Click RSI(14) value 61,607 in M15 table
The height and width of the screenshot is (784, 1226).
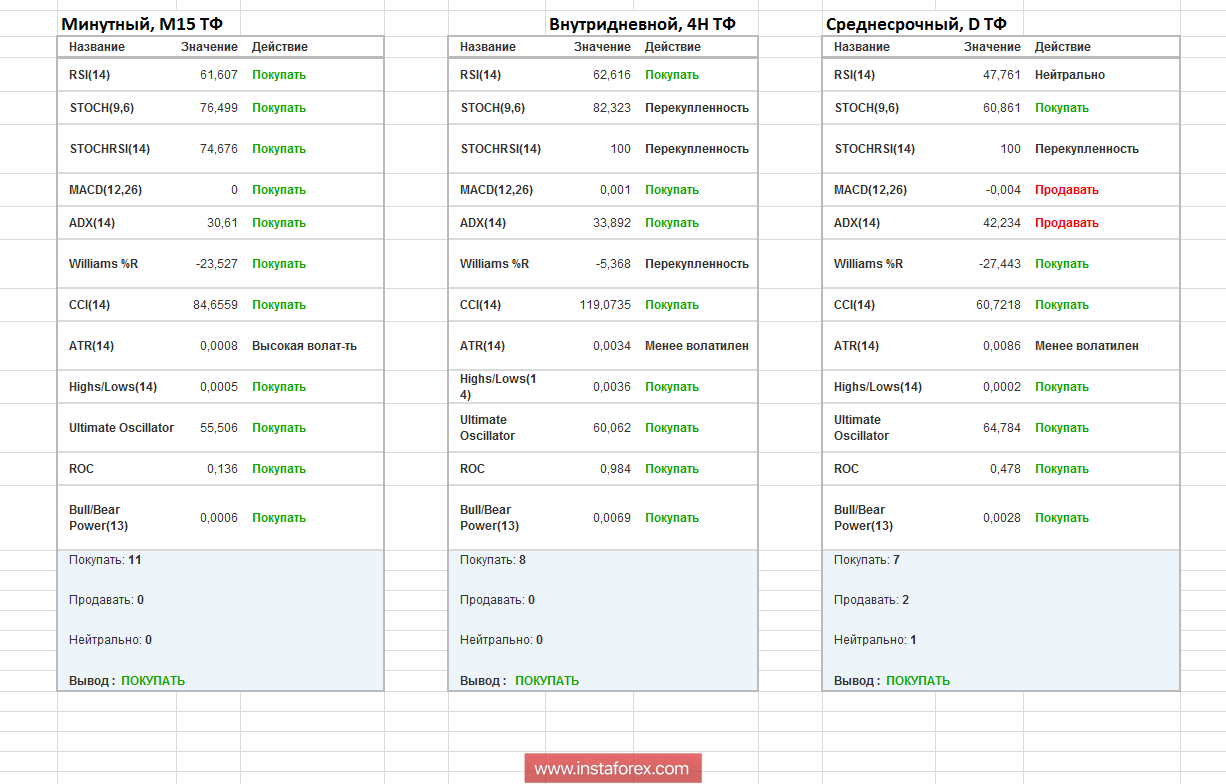(219, 75)
